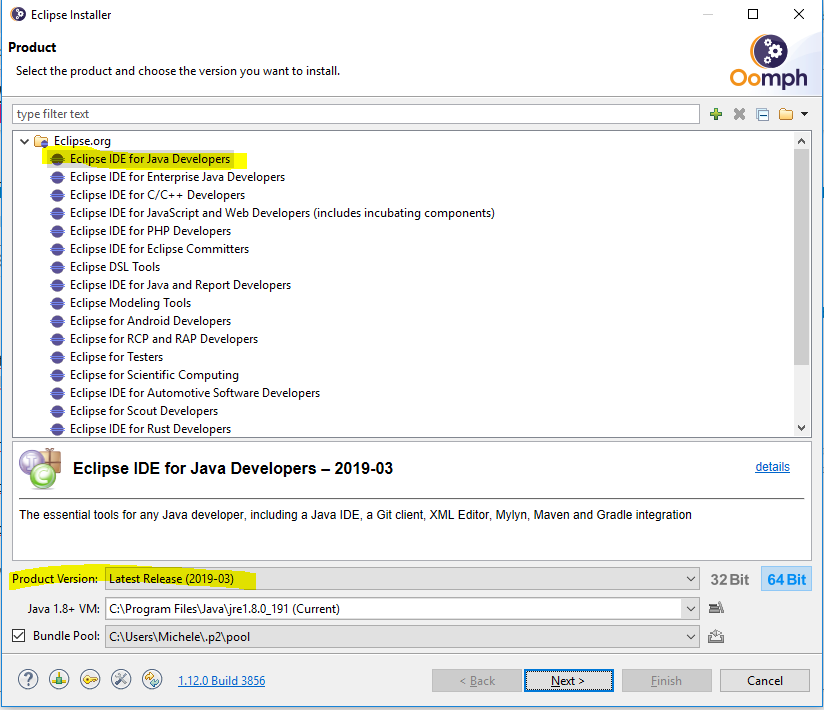Click the green plus add product icon

715,114
